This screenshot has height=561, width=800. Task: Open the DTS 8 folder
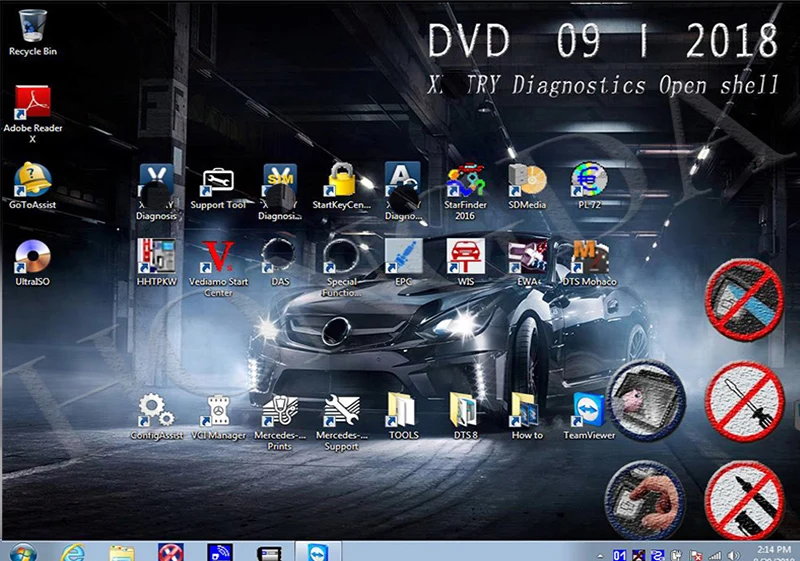pyautogui.click(x=465, y=417)
